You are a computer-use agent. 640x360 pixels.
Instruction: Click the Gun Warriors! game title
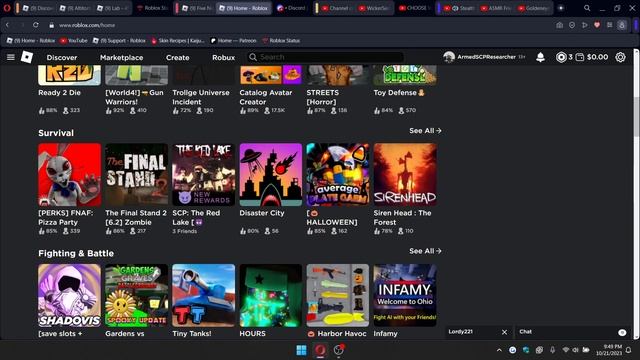point(134,97)
